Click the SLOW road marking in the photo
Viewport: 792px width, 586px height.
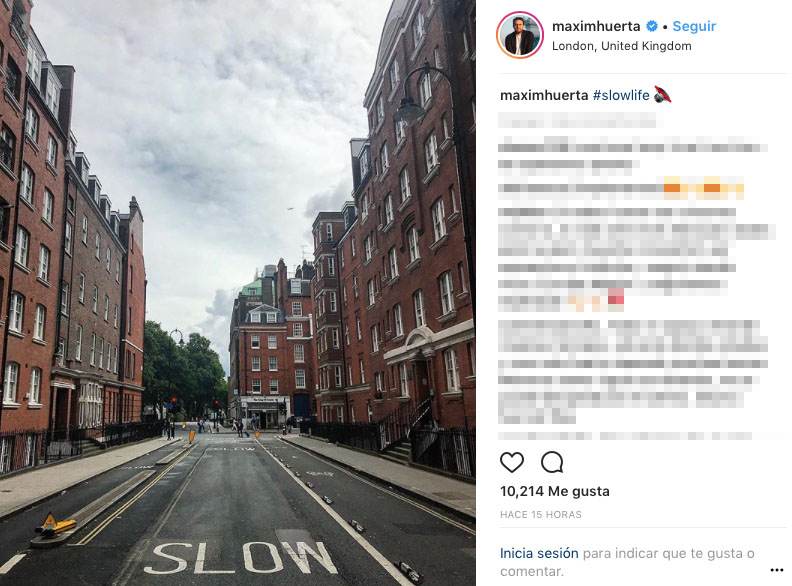(240, 557)
